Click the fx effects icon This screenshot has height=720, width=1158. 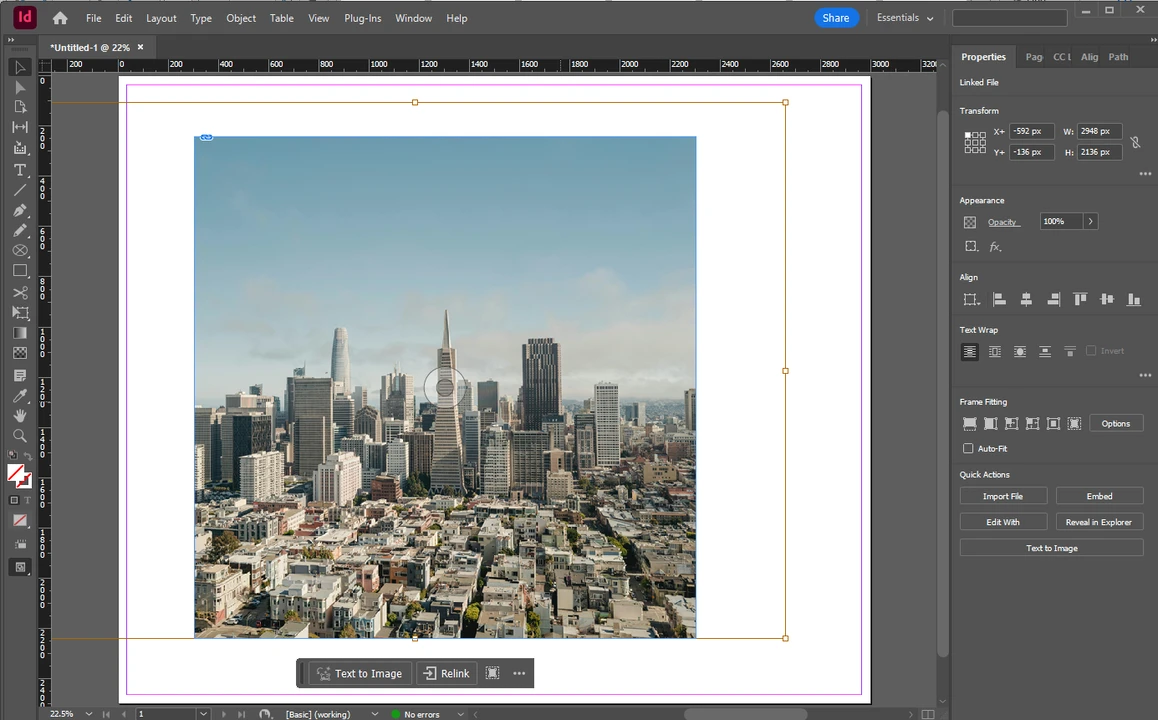click(996, 247)
